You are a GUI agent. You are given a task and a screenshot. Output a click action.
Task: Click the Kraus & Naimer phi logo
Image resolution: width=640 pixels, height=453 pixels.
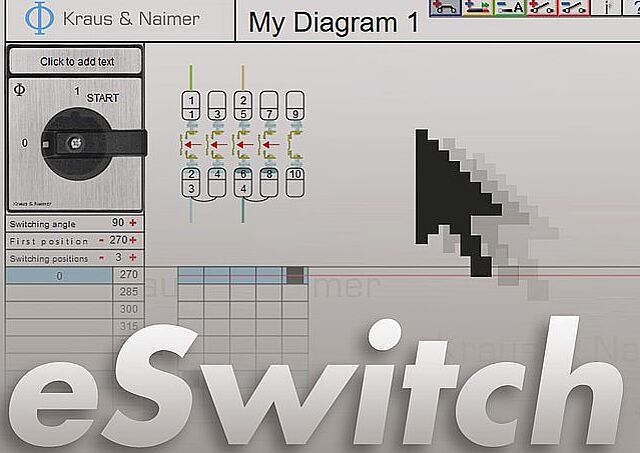pos(39,18)
